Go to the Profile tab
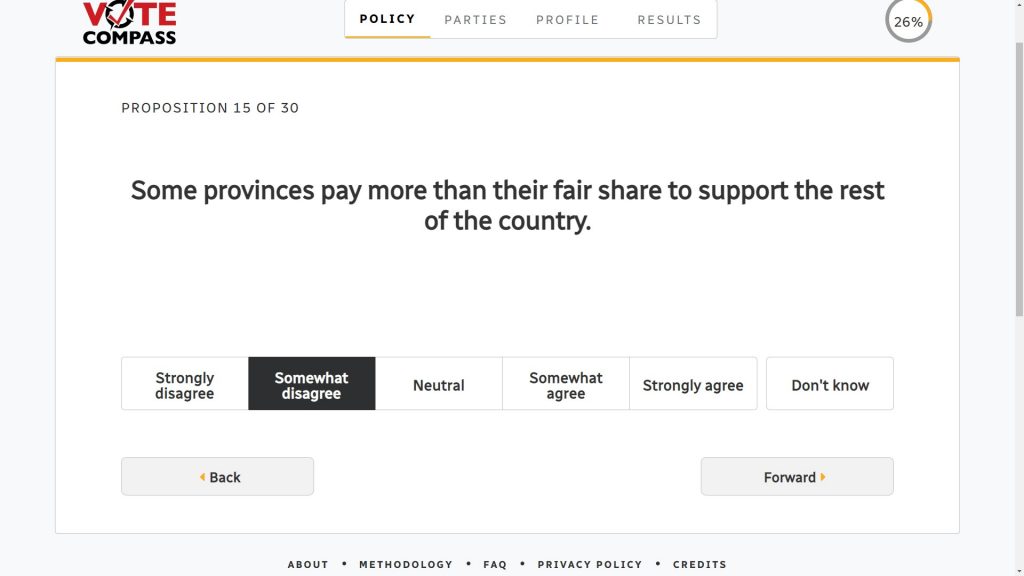Screen dimensions: 1024x576 point(568,19)
